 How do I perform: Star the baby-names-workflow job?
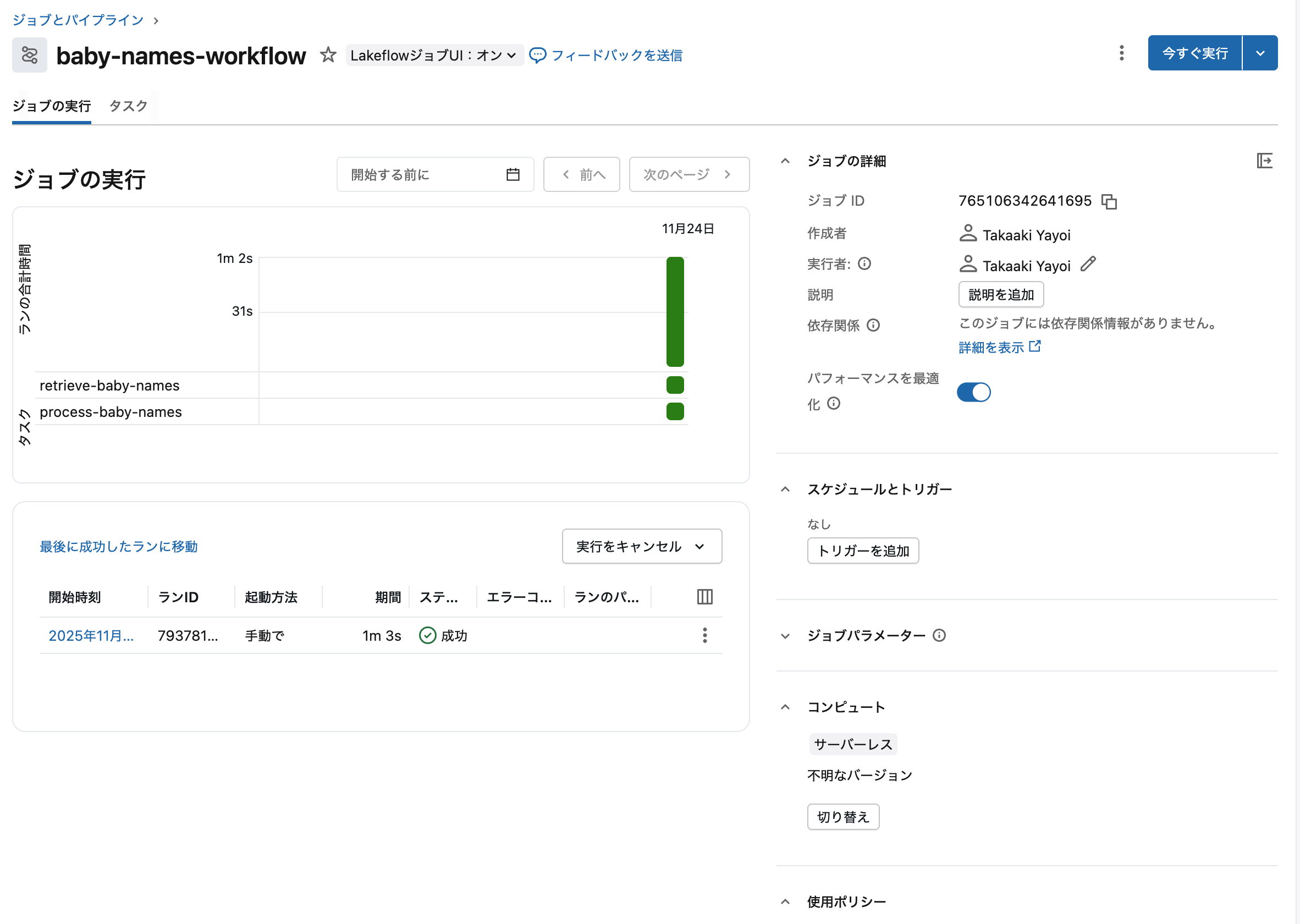(x=328, y=54)
